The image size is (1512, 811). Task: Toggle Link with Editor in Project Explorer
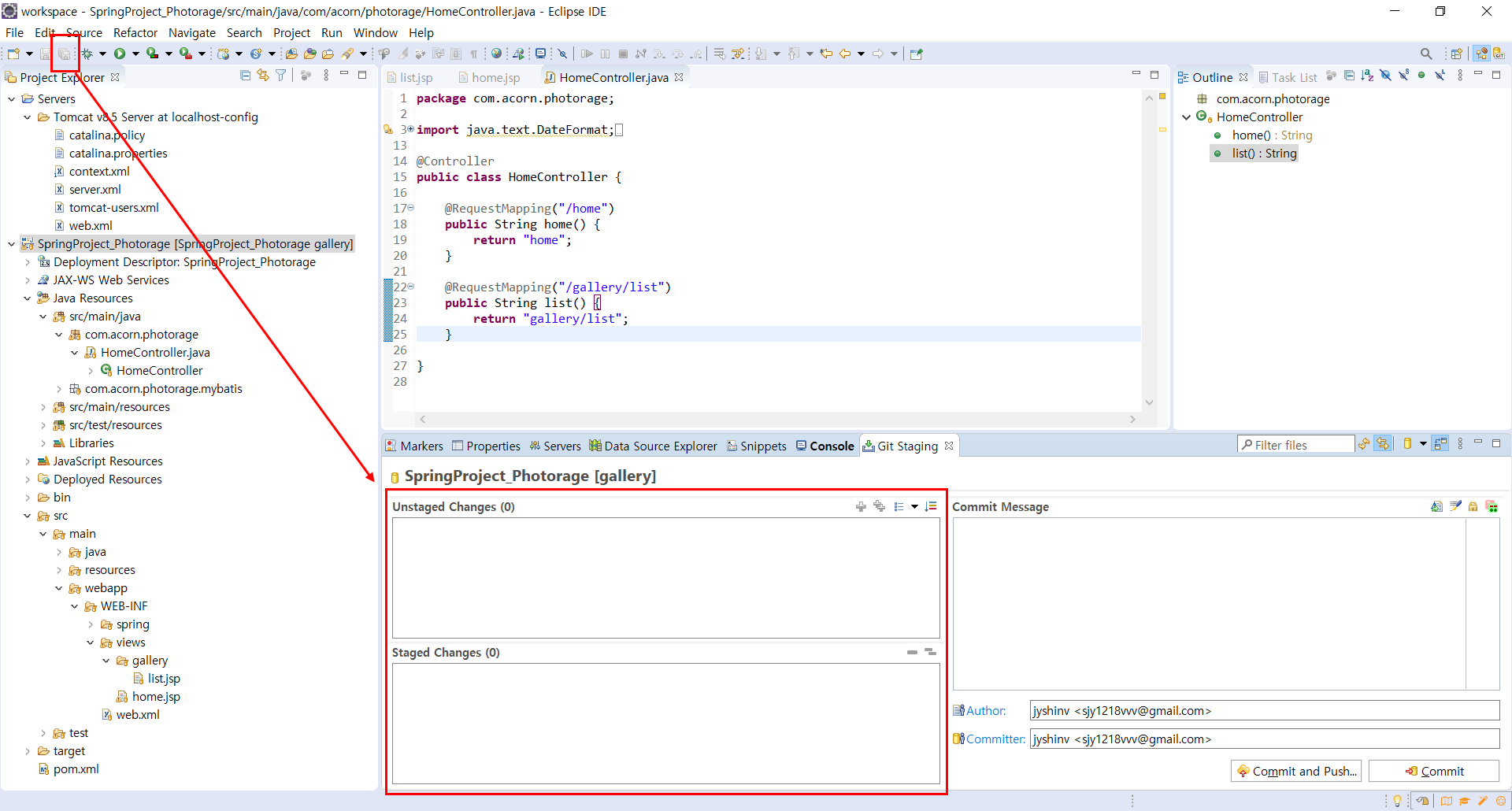point(262,76)
